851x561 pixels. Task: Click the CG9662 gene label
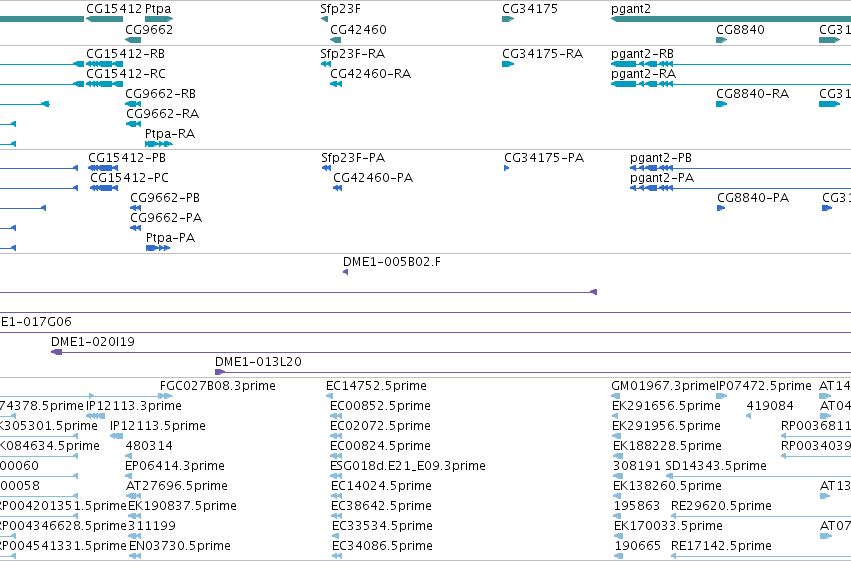tap(149, 29)
